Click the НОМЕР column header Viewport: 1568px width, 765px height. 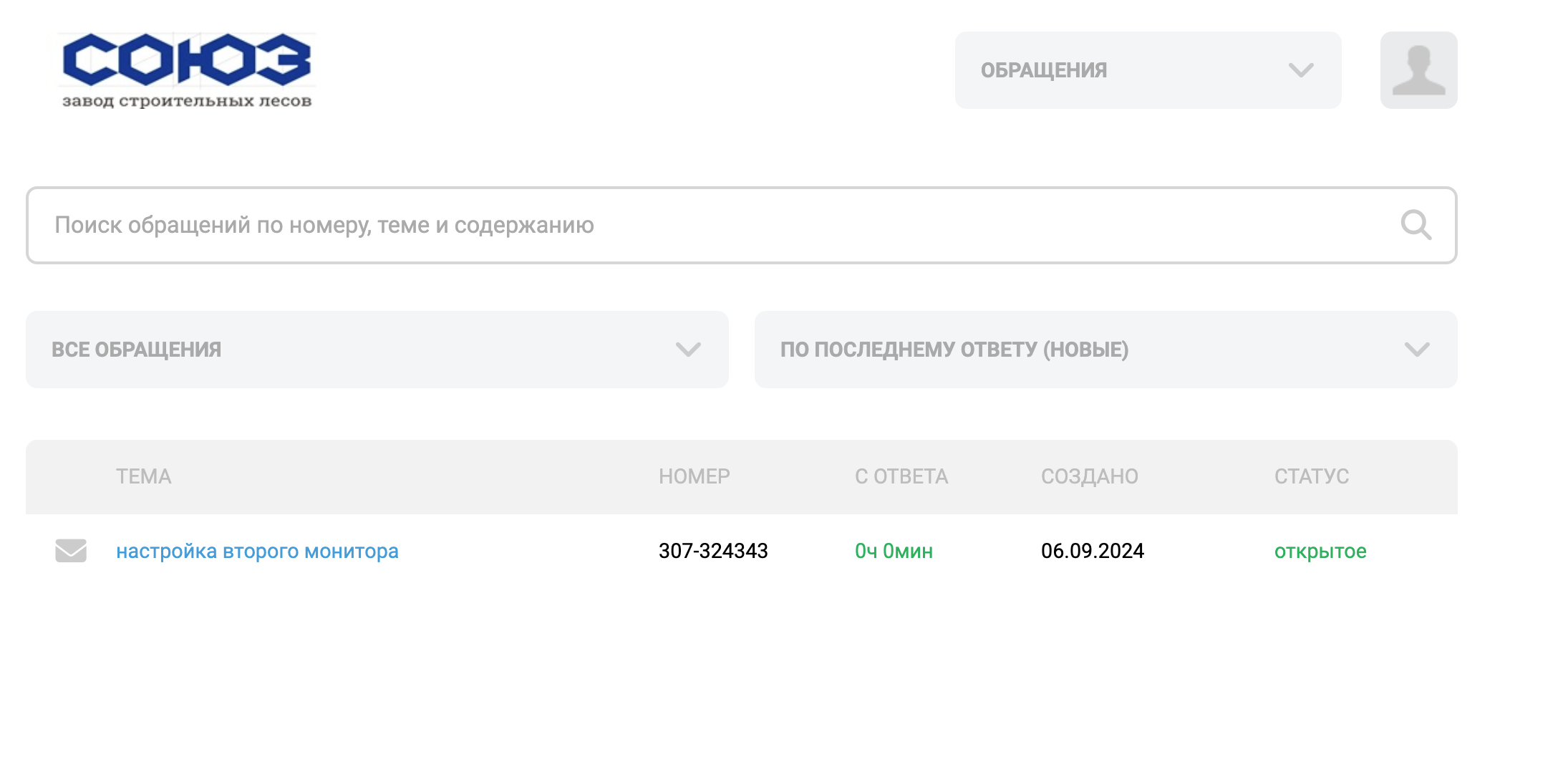[x=695, y=476]
